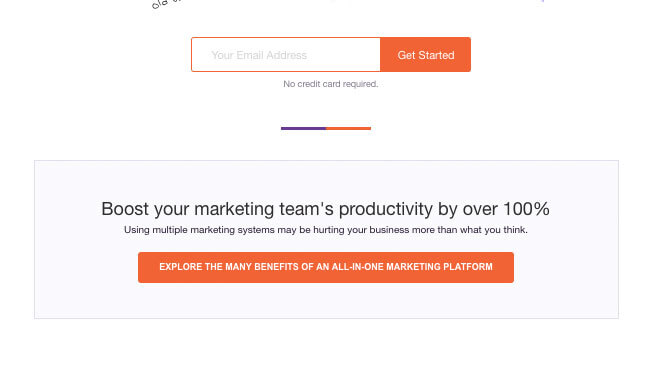This screenshot has height=375, width=661.
Task: Click the MARKETING PLATFORM words on the banner button
Action: pyautogui.click(x=439, y=267)
